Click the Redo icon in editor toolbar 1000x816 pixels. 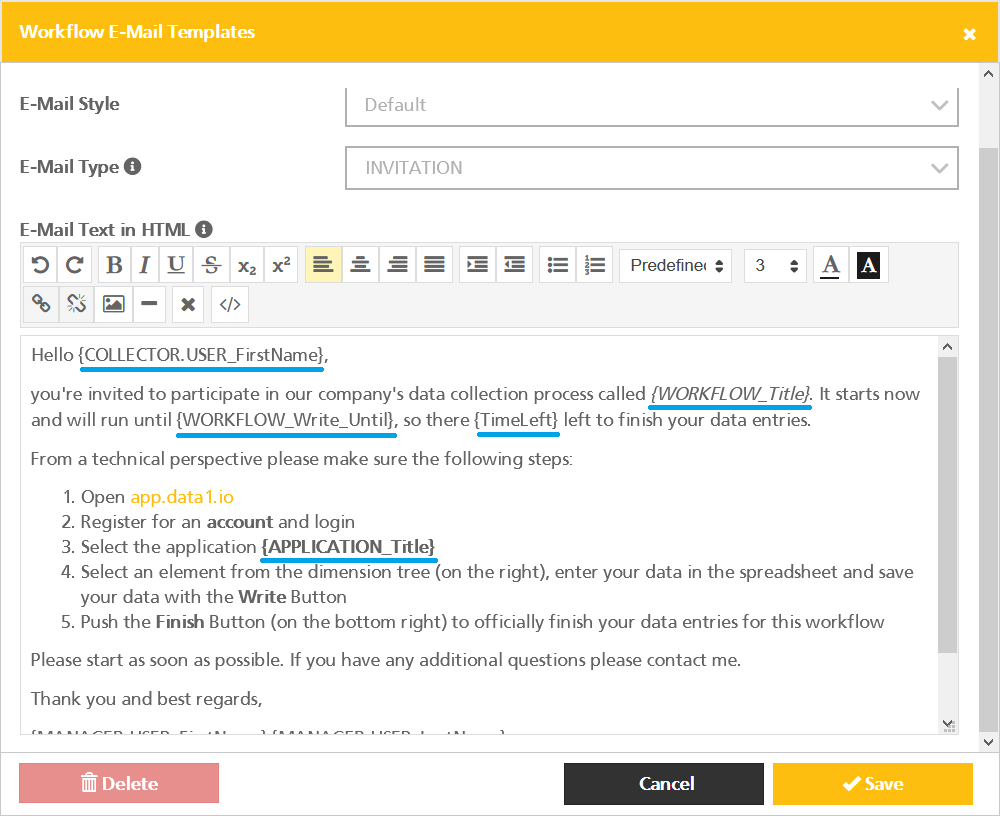(75, 265)
